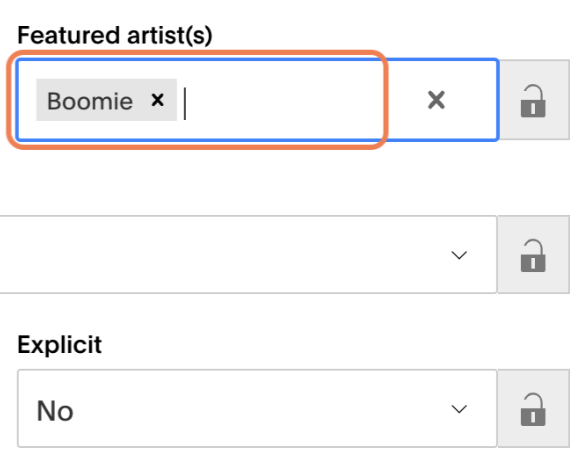Viewport: 588px width, 464px height.
Task: Click the Boomie artist chip label
Action: pos(90,101)
